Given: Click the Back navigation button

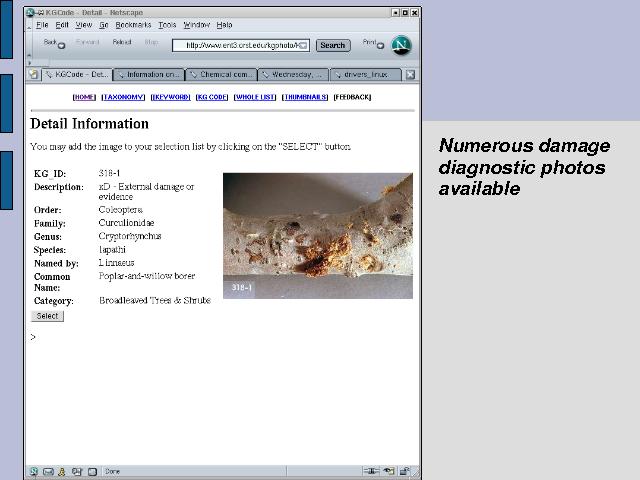Looking at the screenshot, I should pyautogui.click(x=52, y=44).
